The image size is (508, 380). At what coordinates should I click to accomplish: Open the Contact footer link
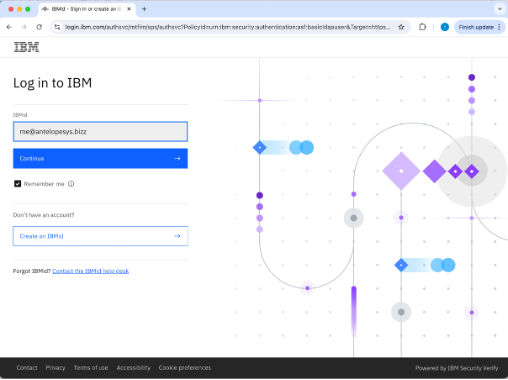pos(27,368)
